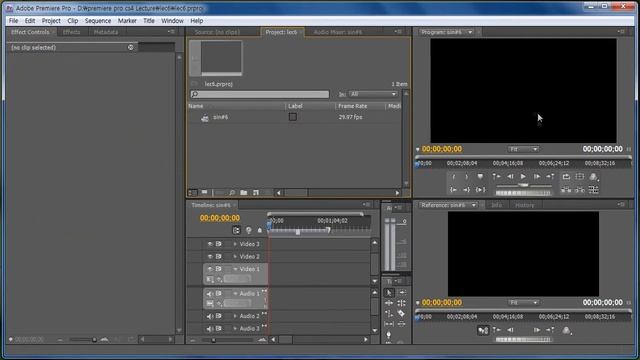Viewport: 640px width, 360px height.
Task: Switch Project panel to Icon view
Action: click(x=204, y=193)
